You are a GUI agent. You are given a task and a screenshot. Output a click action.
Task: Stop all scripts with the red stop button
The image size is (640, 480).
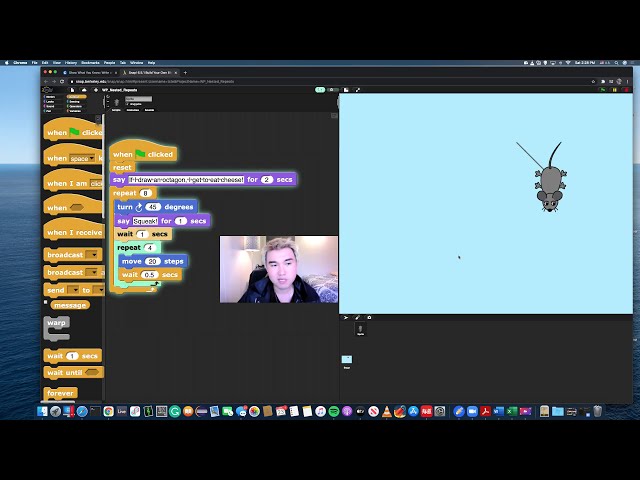coord(626,90)
